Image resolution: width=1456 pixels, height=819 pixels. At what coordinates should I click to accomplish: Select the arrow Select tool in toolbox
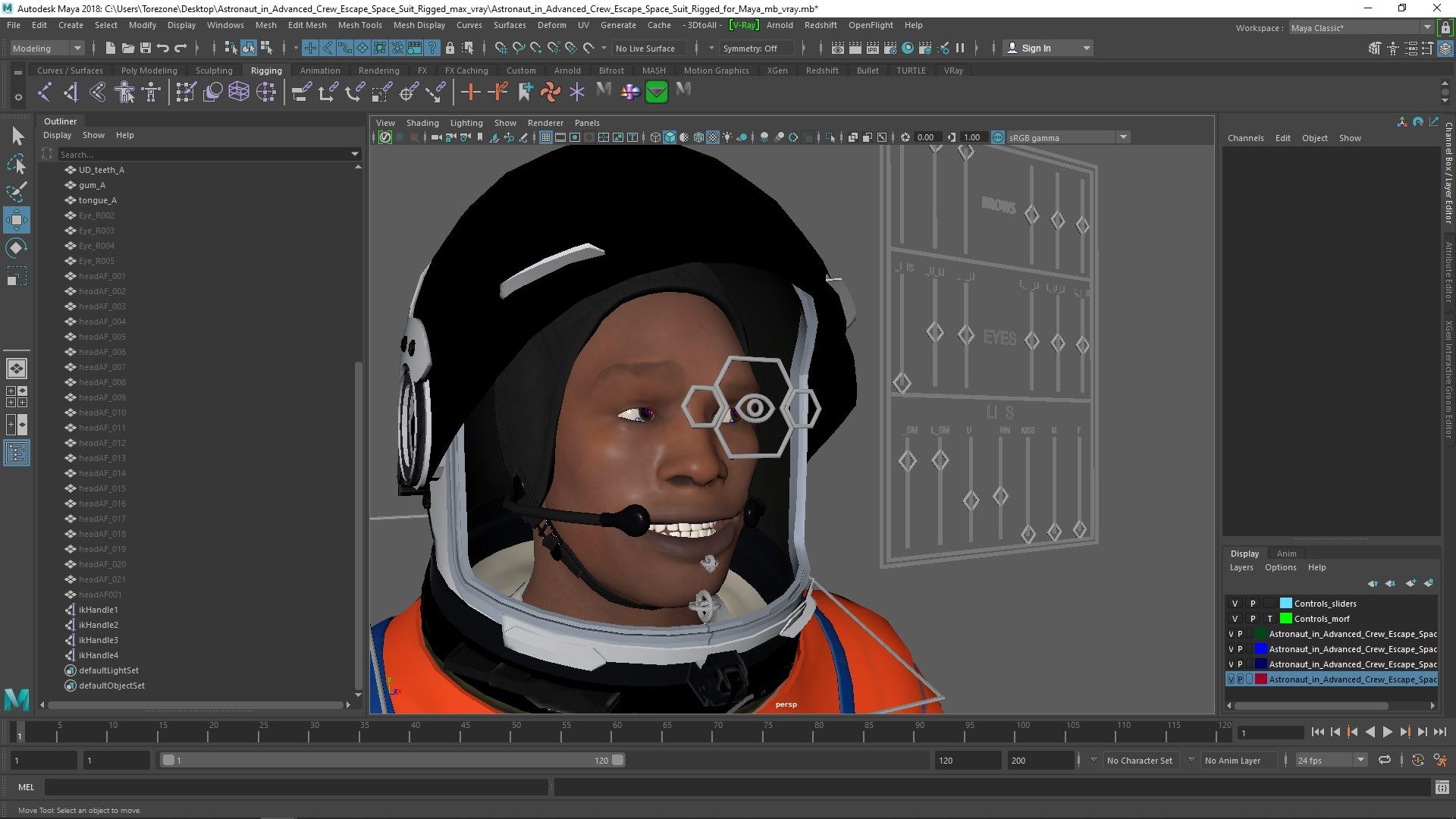tap(17, 136)
